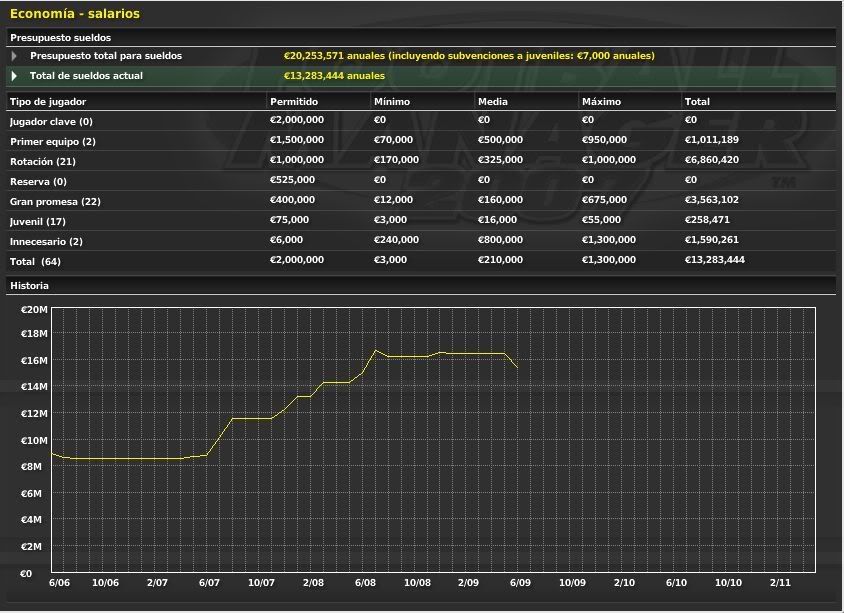Click the €1,500,000 Primer equipo permitted value
Image resolution: width=844 pixels, height=613 pixels.
coord(297,140)
